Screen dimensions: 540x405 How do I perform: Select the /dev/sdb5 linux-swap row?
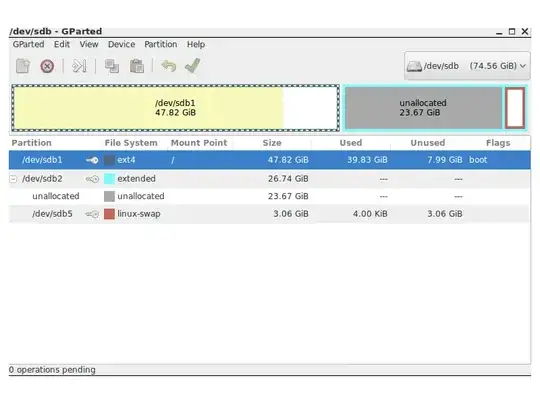coord(270,214)
